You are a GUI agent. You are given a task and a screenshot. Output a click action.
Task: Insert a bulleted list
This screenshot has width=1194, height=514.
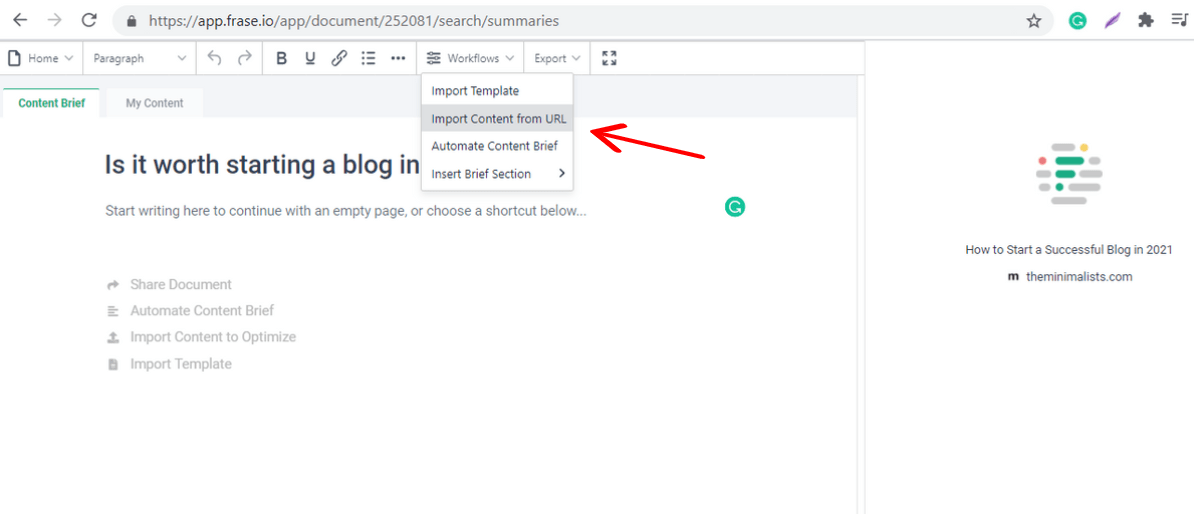(x=369, y=58)
